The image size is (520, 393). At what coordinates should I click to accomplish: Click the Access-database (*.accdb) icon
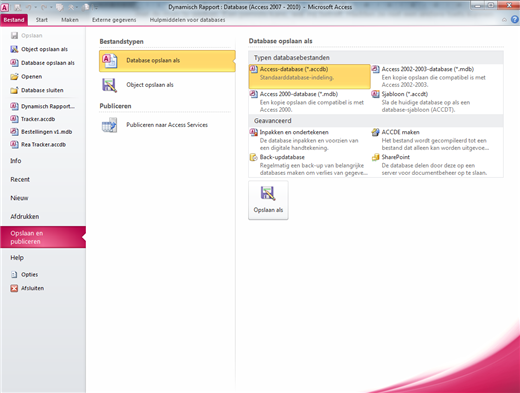pyautogui.click(x=254, y=69)
